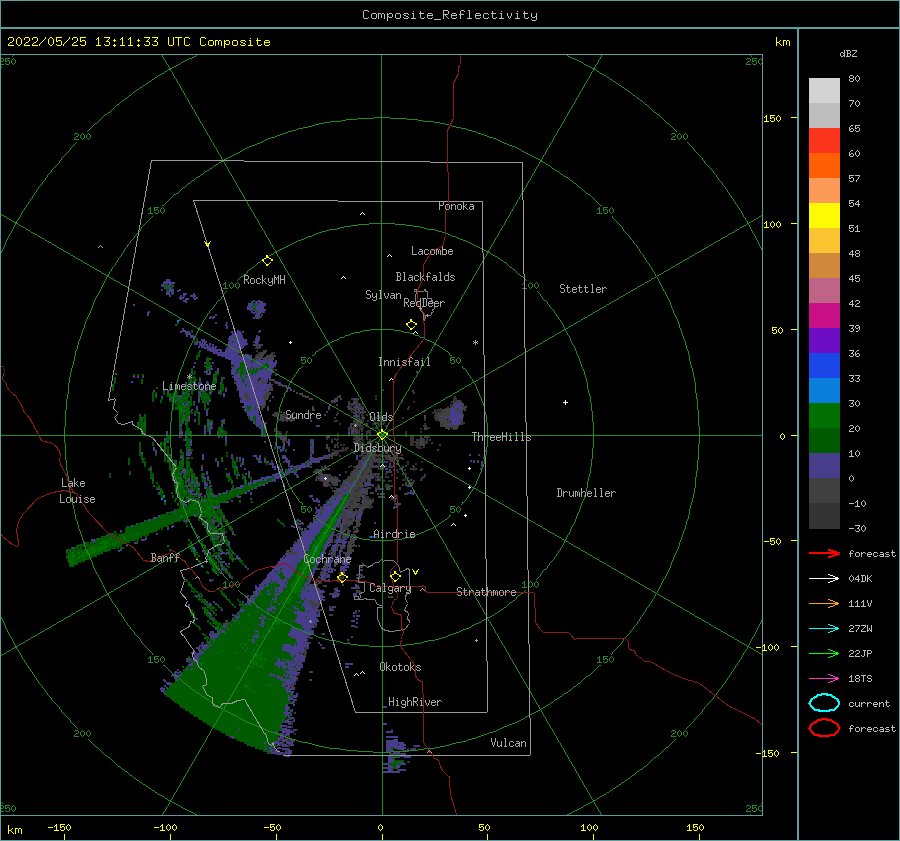Click the red 65 dBZ color swatch

(x=824, y=141)
